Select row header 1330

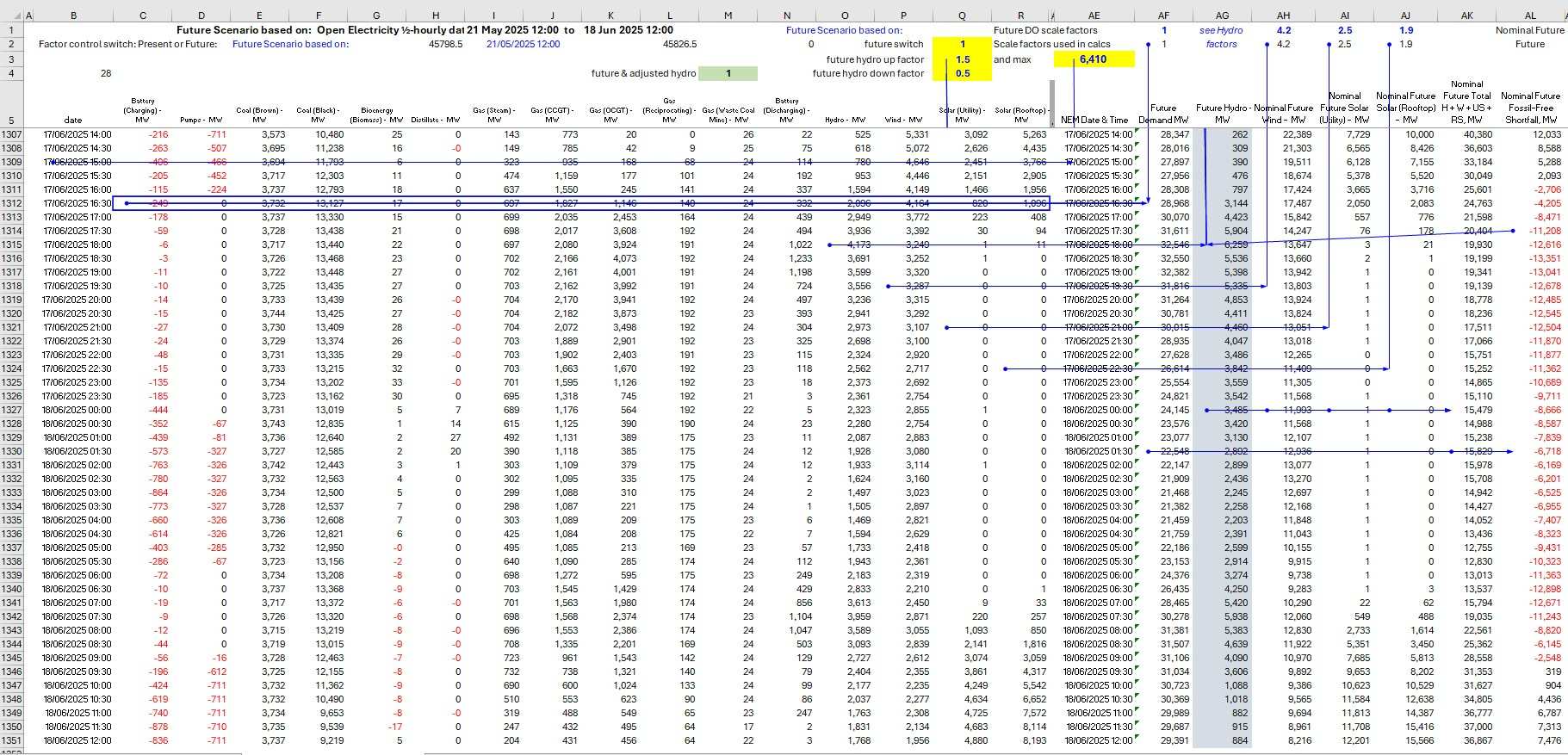(x=11, y=451)
